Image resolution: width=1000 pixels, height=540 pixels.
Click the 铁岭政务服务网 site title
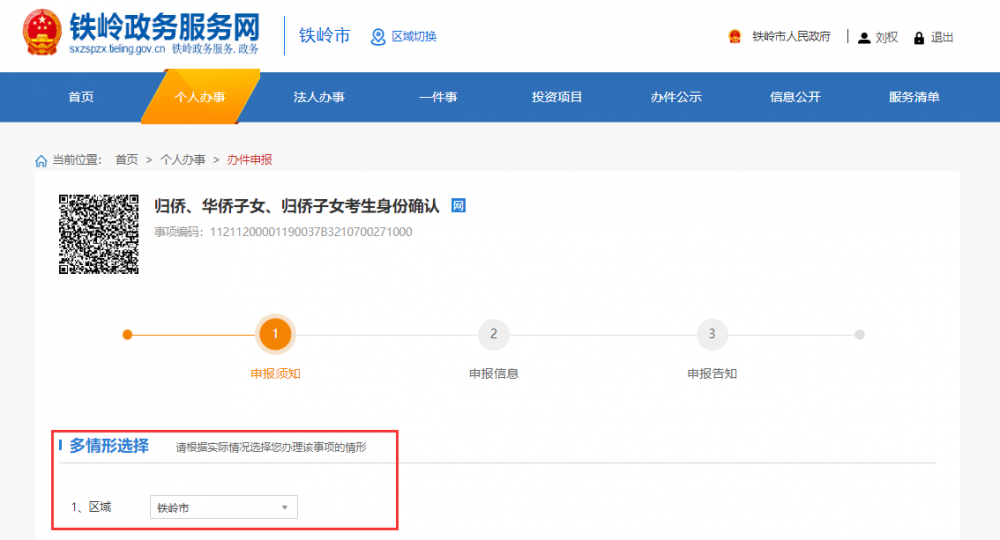click(165, 27)
